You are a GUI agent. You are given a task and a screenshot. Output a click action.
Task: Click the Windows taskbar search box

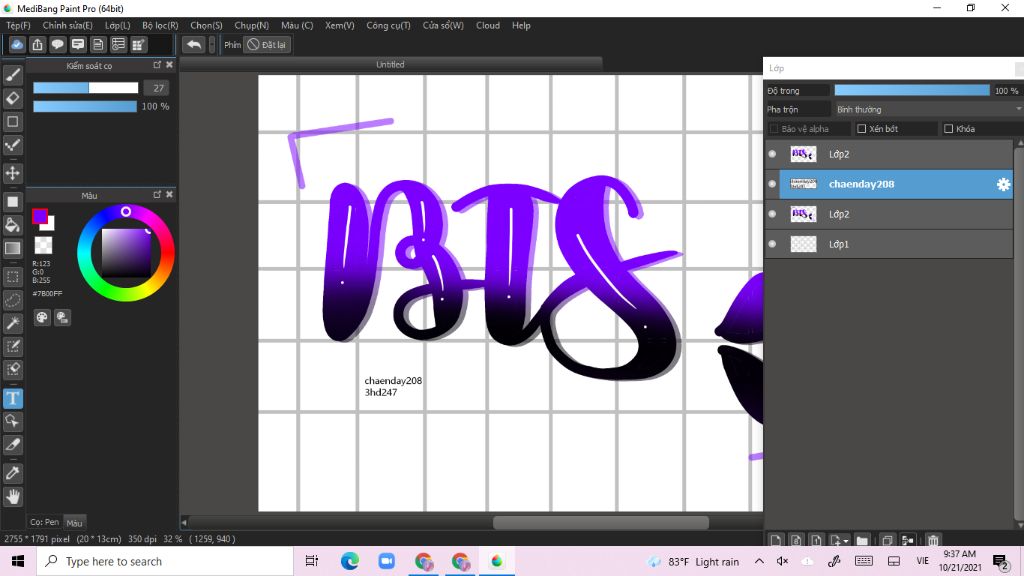[165, 561]
